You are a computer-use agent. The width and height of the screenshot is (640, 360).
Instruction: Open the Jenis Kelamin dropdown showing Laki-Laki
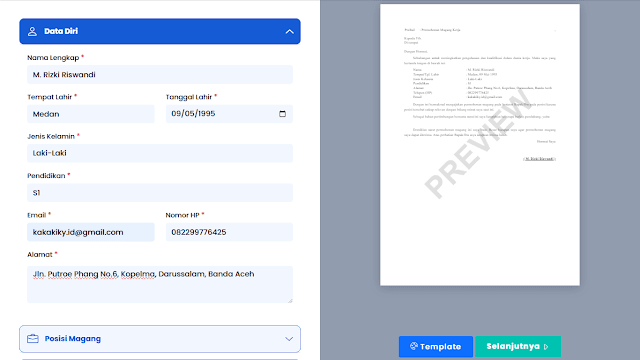[160, 153]
